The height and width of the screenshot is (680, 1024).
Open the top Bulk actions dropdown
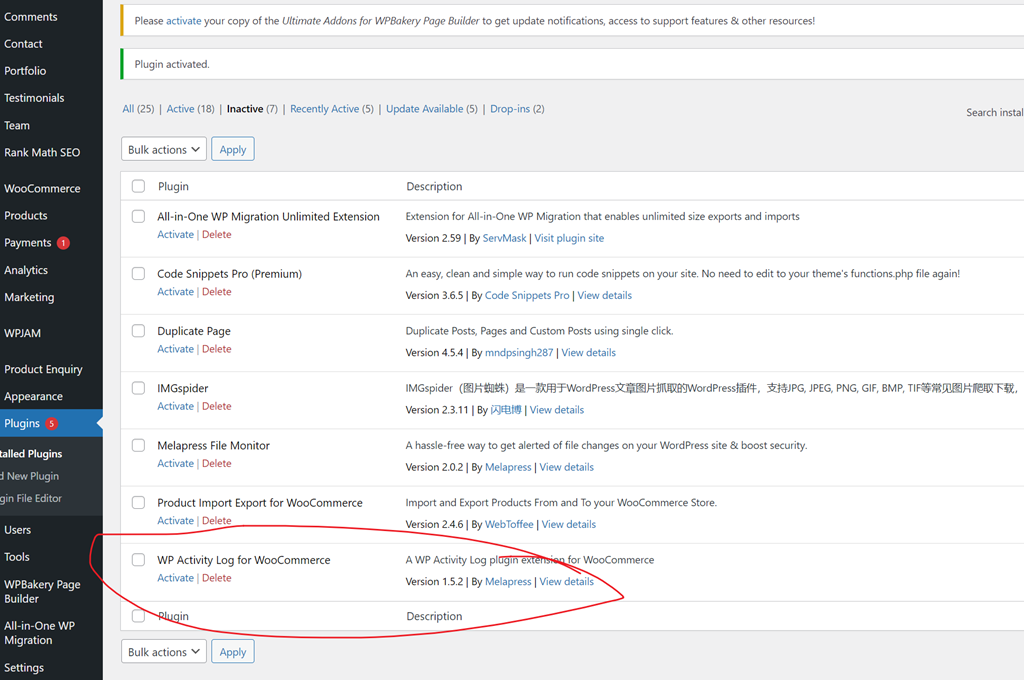tap(164, 149)
